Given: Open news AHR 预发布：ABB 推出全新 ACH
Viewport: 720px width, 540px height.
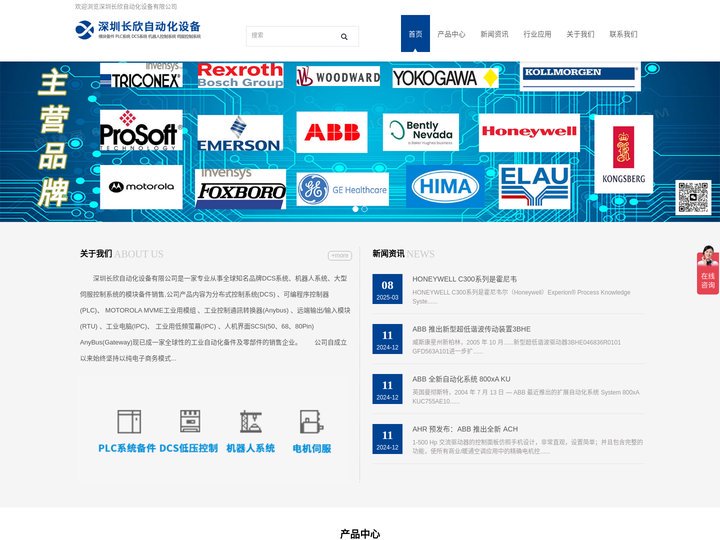Looking at the screenshot, I should [x=465, y=429].
